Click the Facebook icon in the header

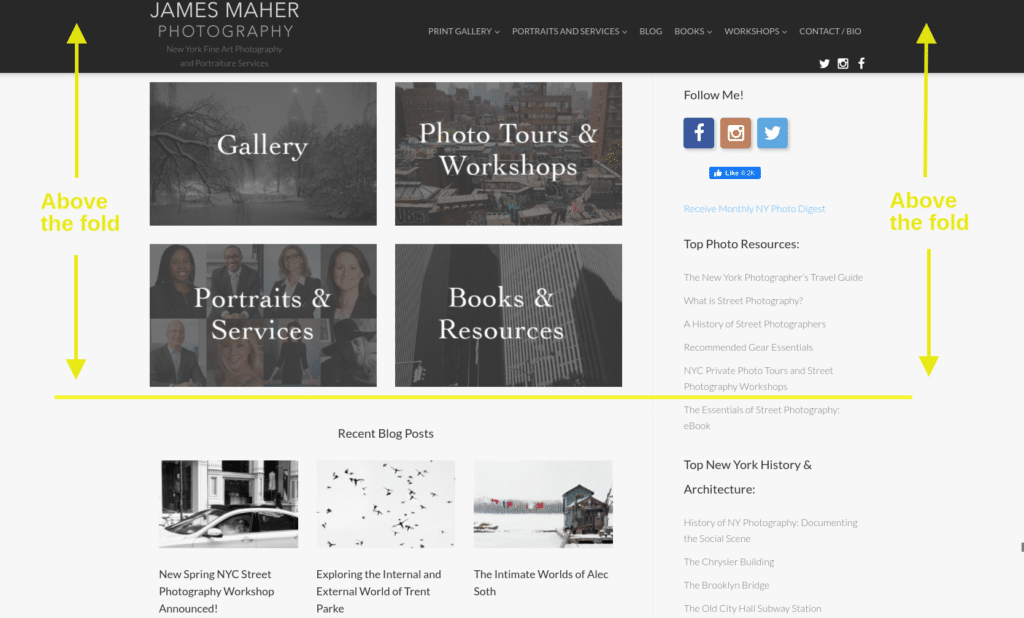[861, 63]
